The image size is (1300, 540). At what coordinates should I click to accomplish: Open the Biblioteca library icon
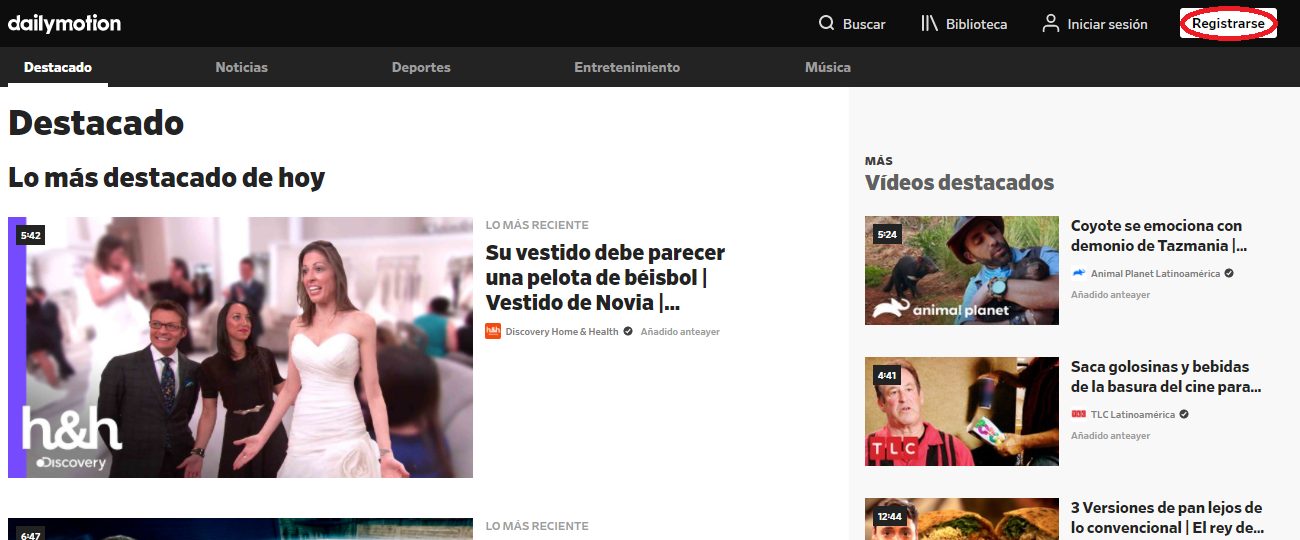point(929,23)
